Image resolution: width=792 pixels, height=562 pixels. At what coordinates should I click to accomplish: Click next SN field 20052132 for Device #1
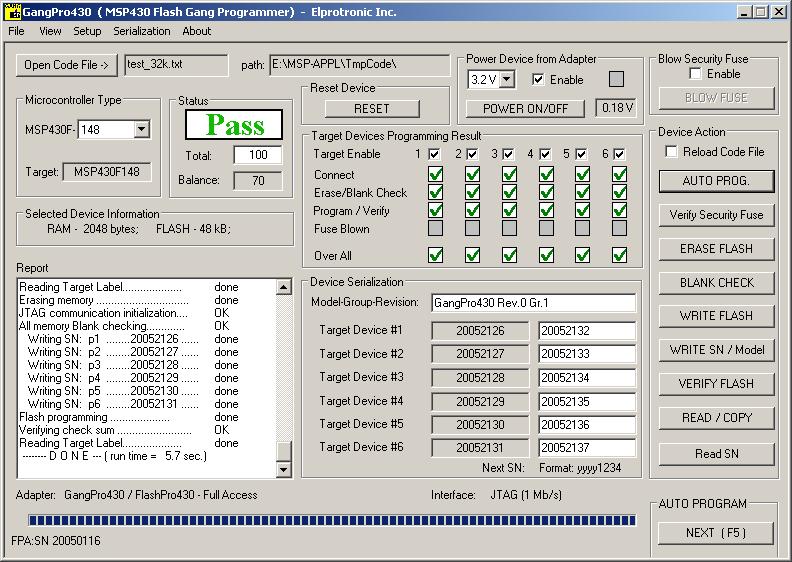tap(587, 331)
